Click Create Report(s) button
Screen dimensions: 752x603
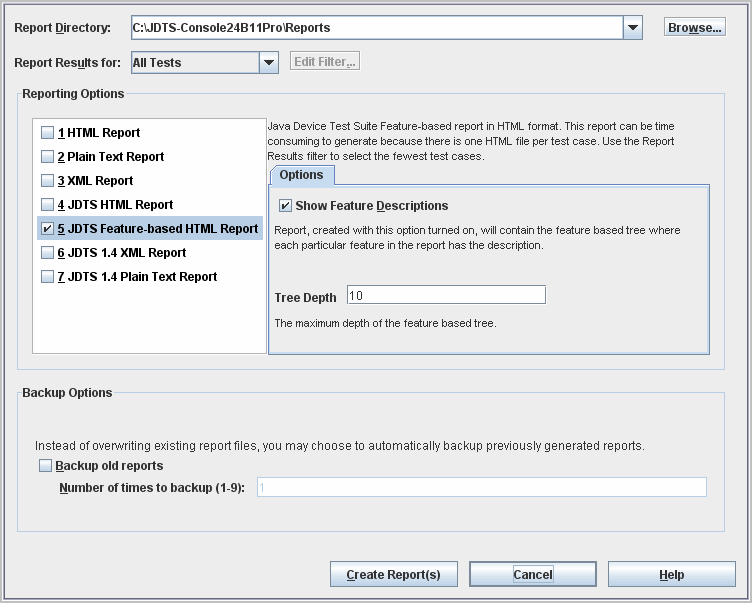point(394,574)
